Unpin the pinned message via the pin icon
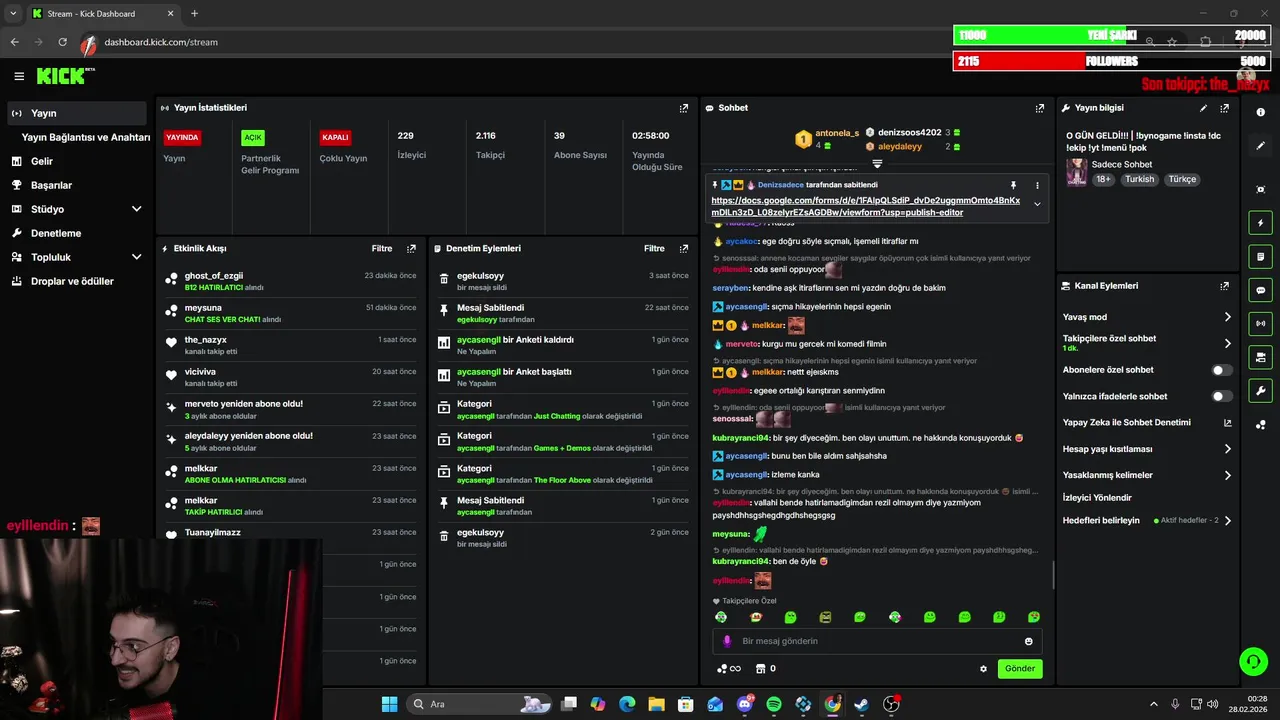This screenshot has height=720, width=1280. click(1013, 185)
